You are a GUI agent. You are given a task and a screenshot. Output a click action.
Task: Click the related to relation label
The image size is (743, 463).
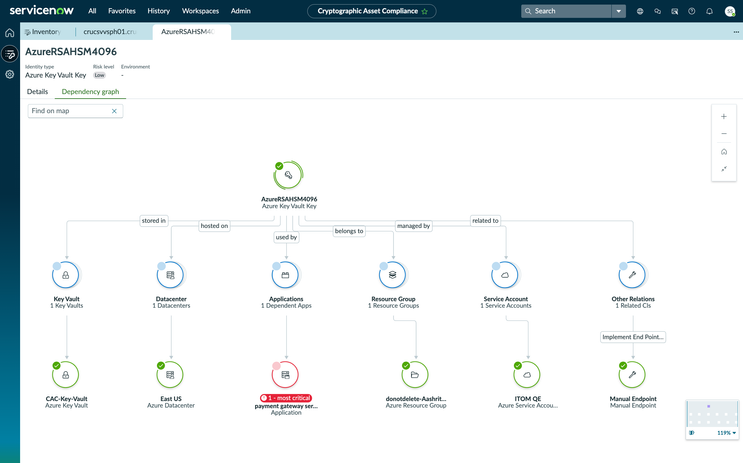click(x=485, y=220)
